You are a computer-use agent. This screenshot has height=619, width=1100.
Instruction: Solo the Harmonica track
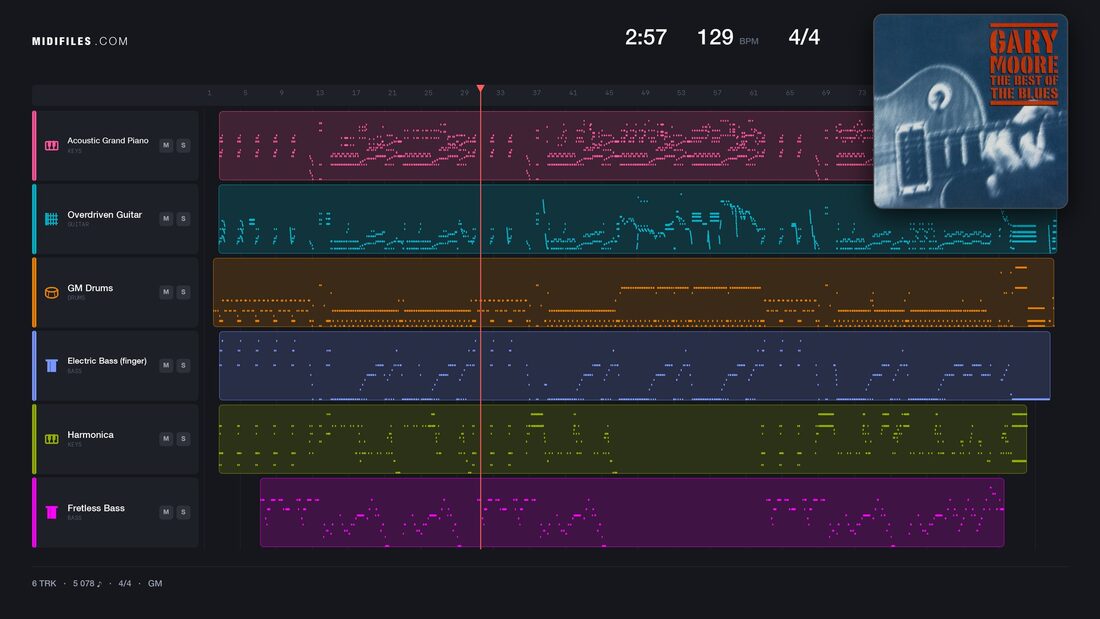183,439
